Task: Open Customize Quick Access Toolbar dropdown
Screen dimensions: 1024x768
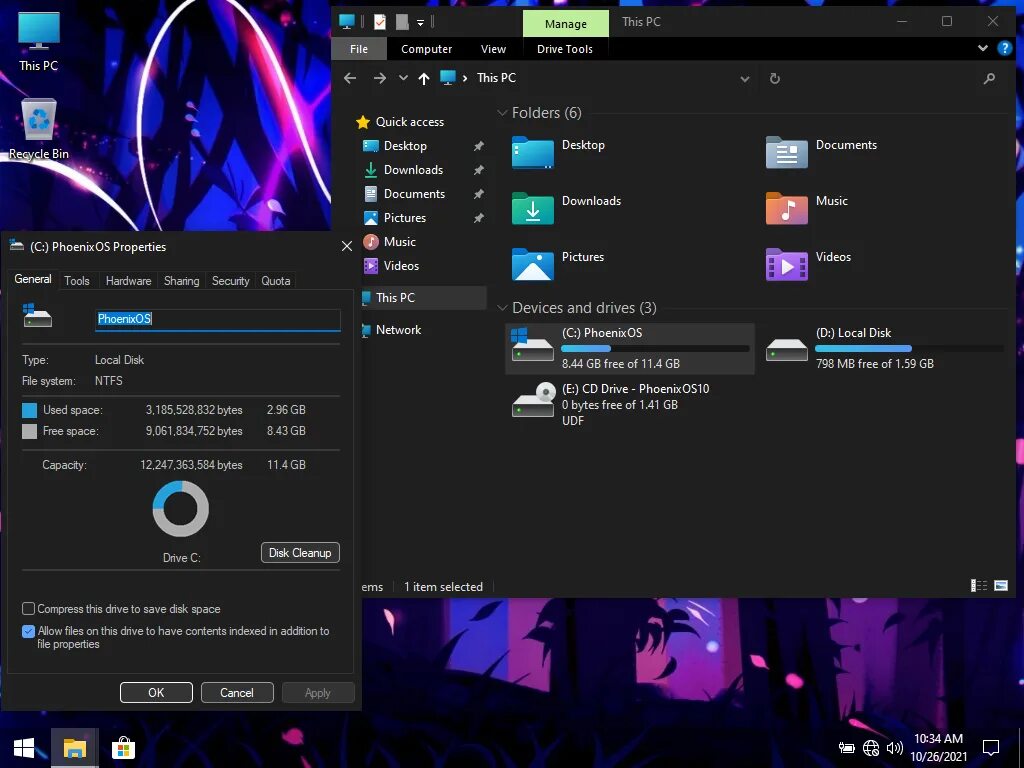Action: (x=421, y=23)
